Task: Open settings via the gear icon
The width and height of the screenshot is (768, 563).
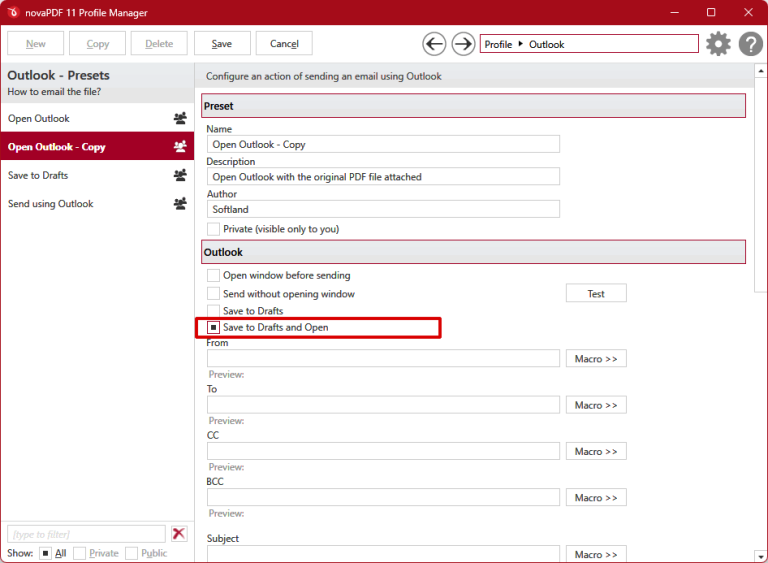Action: pyautogui.click(x=718, y=44)
